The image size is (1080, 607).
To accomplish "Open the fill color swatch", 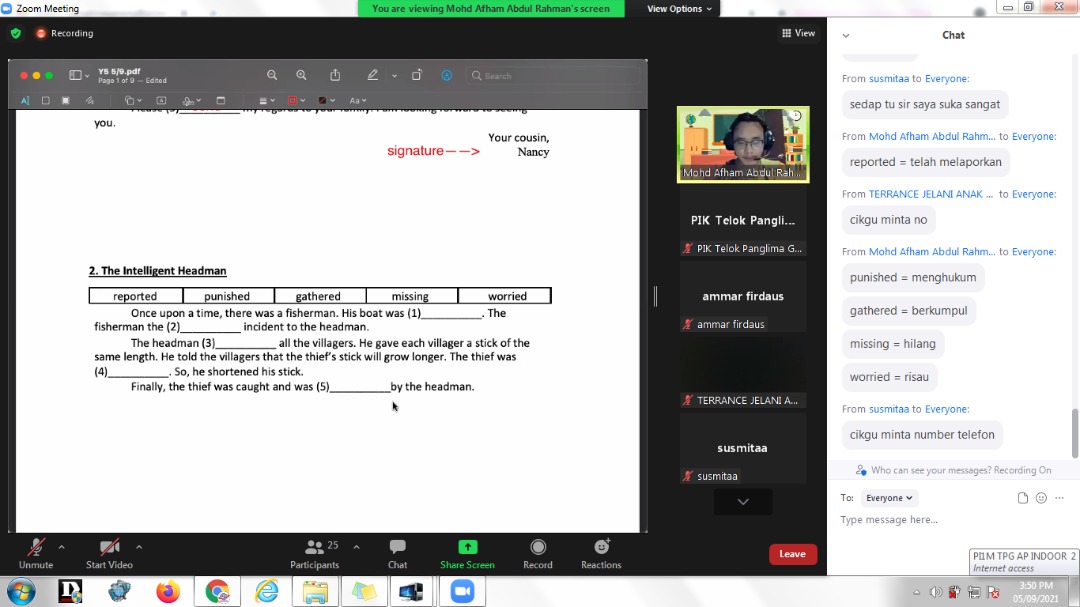I will click(326, 101).
